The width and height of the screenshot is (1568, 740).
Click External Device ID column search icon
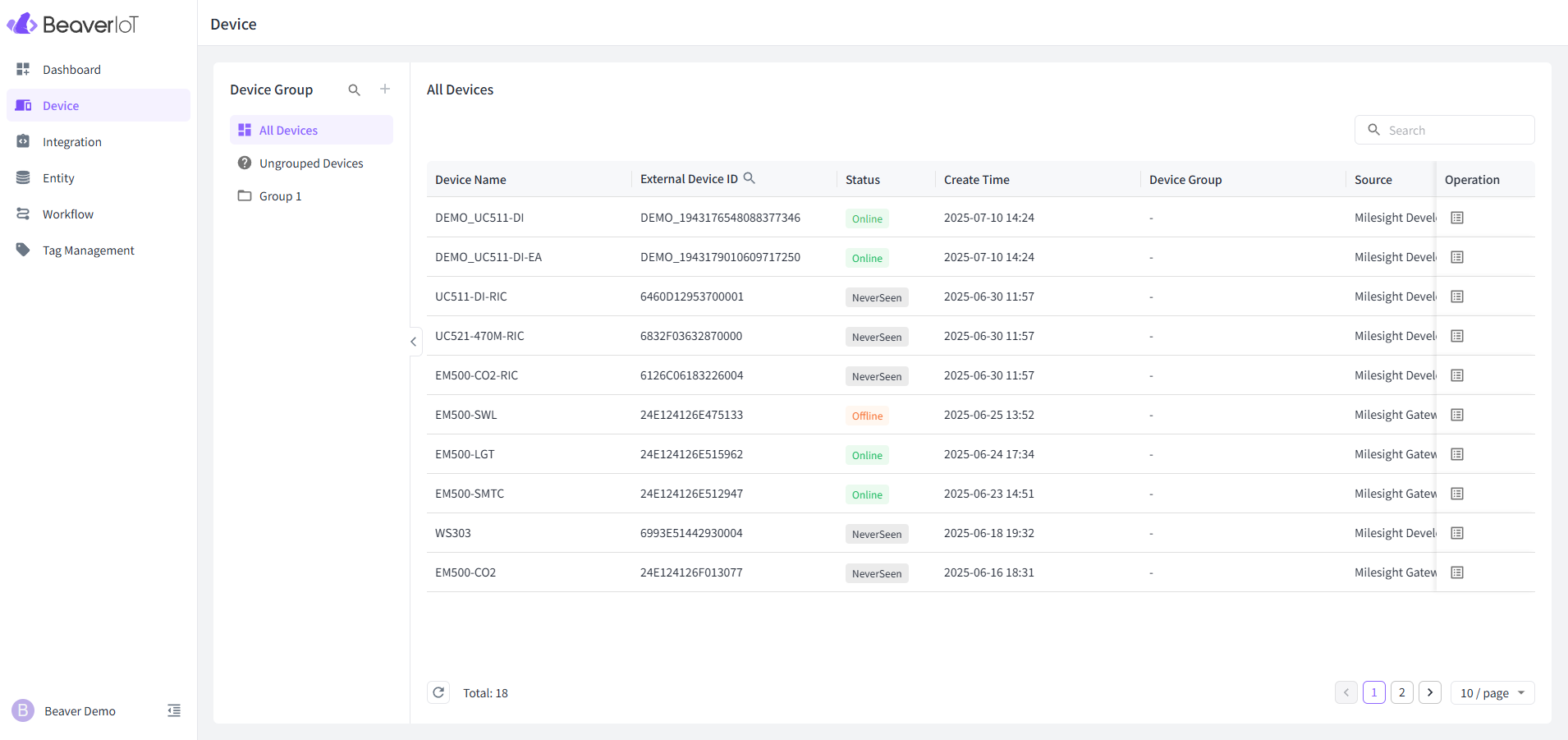(749, 178)
